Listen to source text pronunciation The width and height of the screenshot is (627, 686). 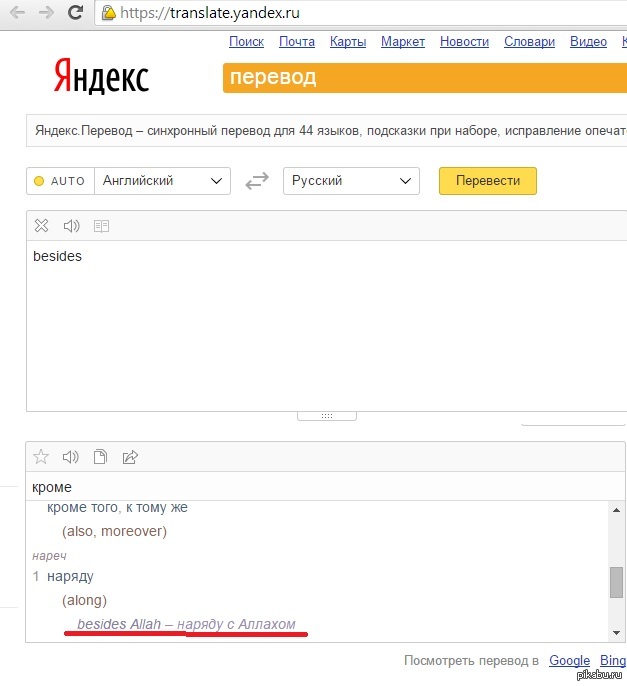(x=71, y=226)
